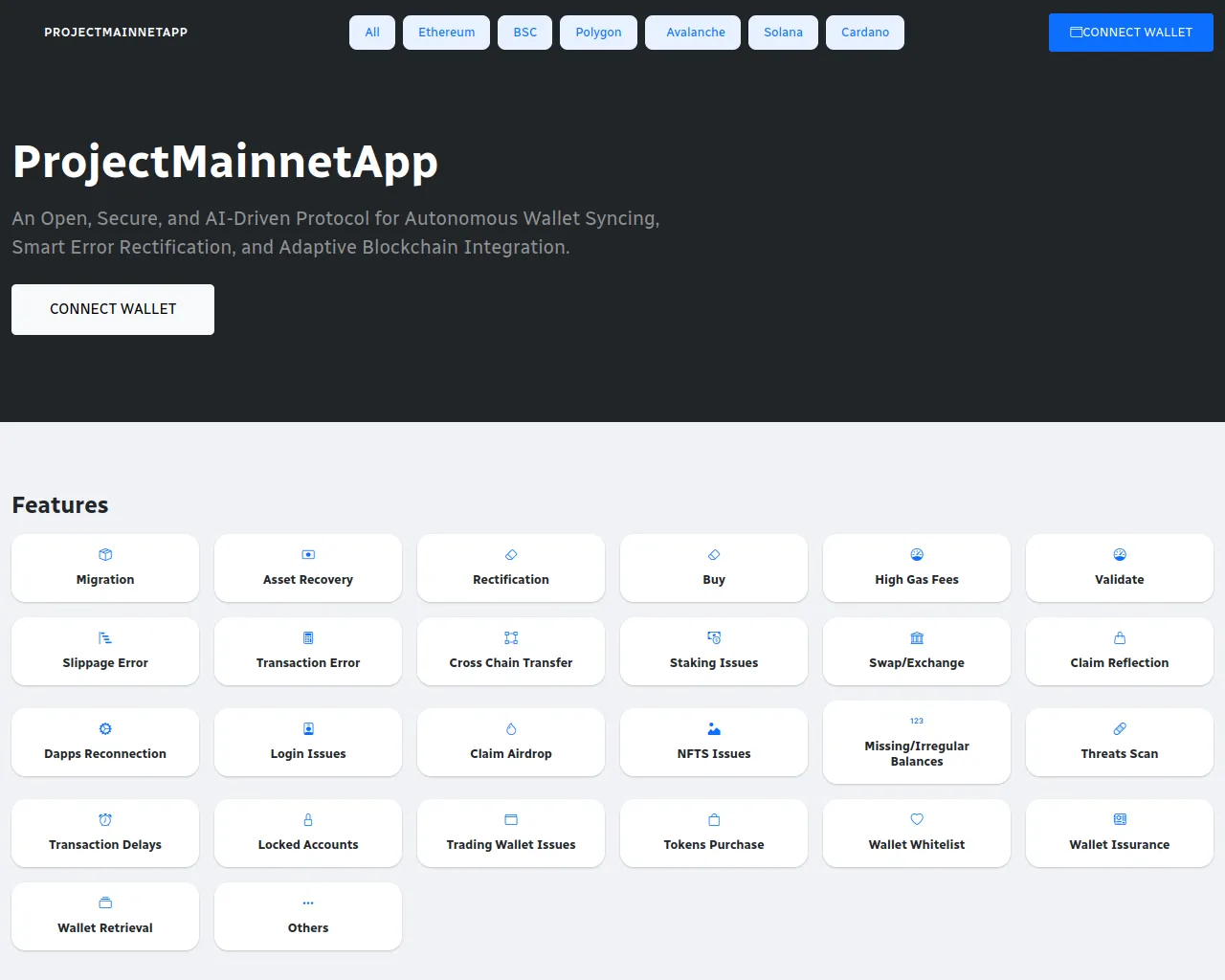Click the High Gas Fees gauge icon
The image size is (1225, 980).
pyautogui.click(x=917, y=555)
